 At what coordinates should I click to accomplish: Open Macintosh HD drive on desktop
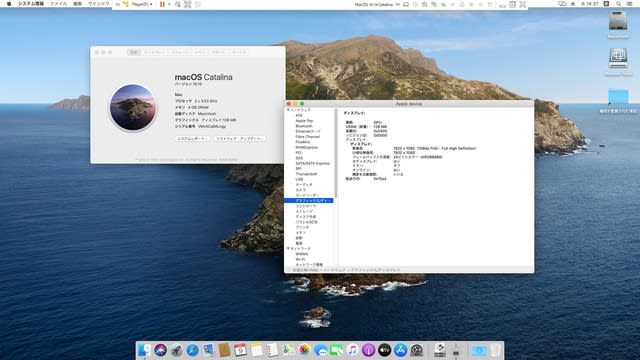coord(618,21)
